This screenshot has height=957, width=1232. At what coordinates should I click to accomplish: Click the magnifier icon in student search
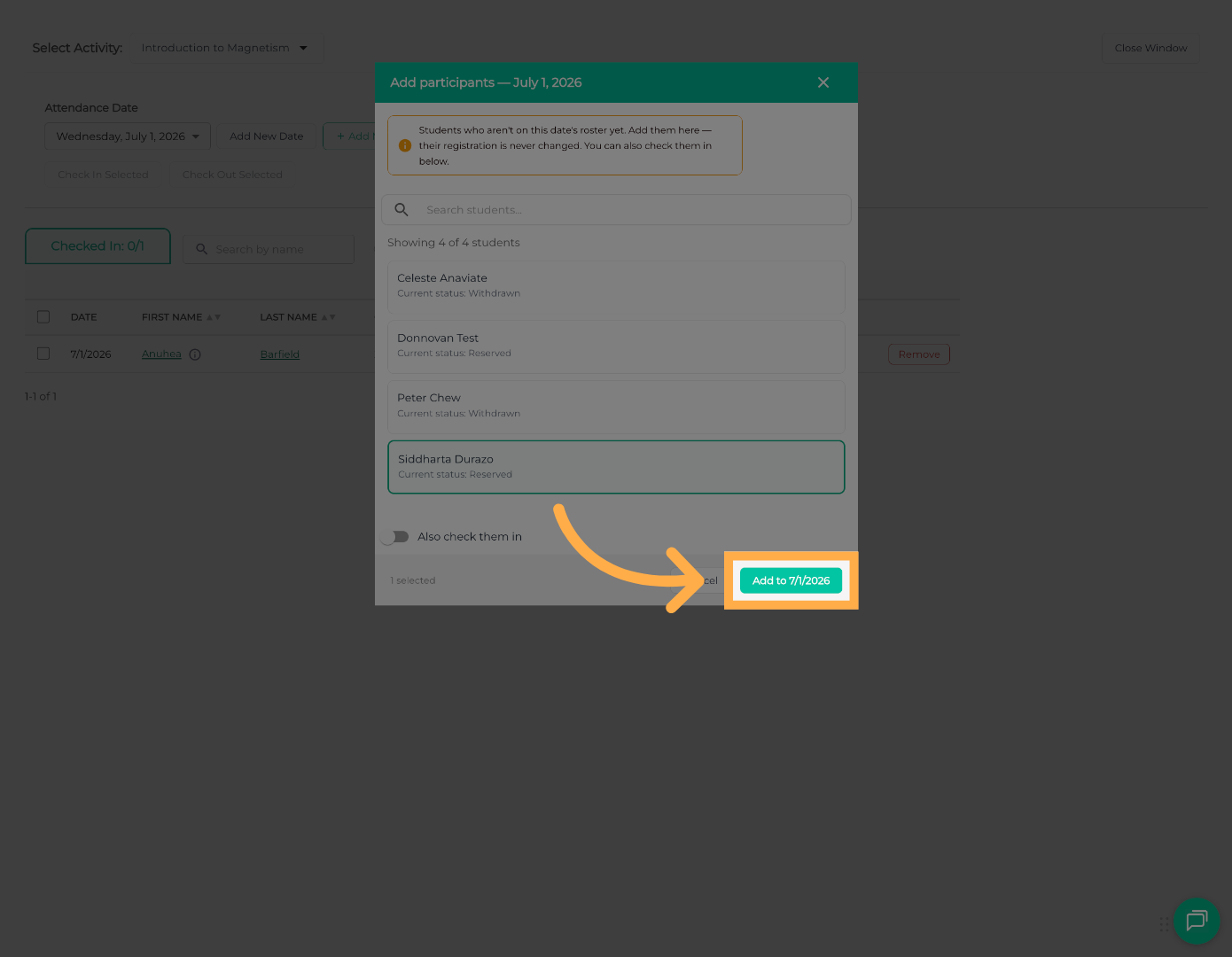point(402,210)
